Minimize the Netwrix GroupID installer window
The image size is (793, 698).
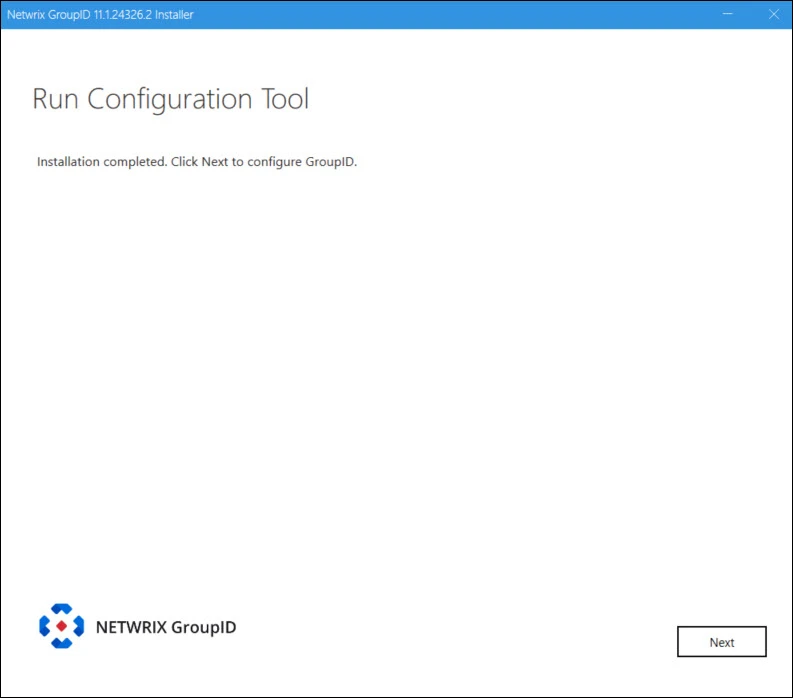click(727, 14)
